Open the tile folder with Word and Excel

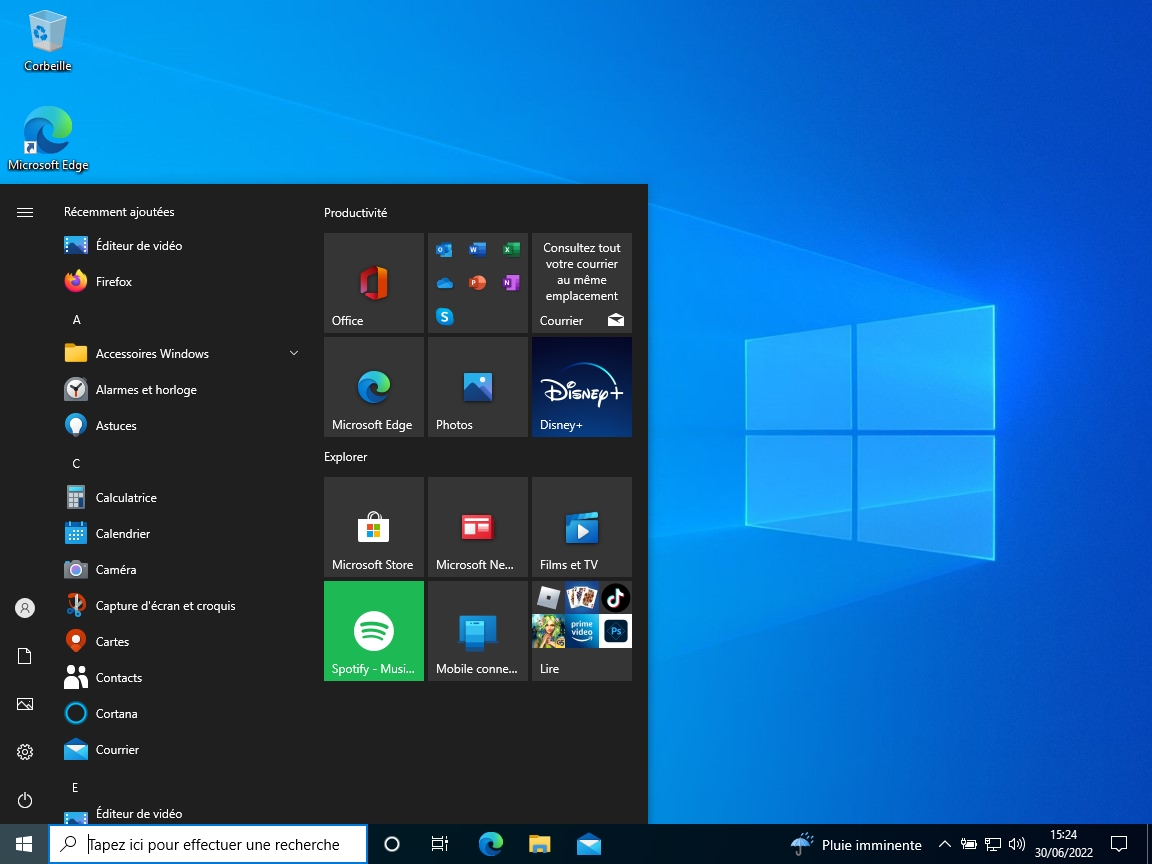click(478, 283)
